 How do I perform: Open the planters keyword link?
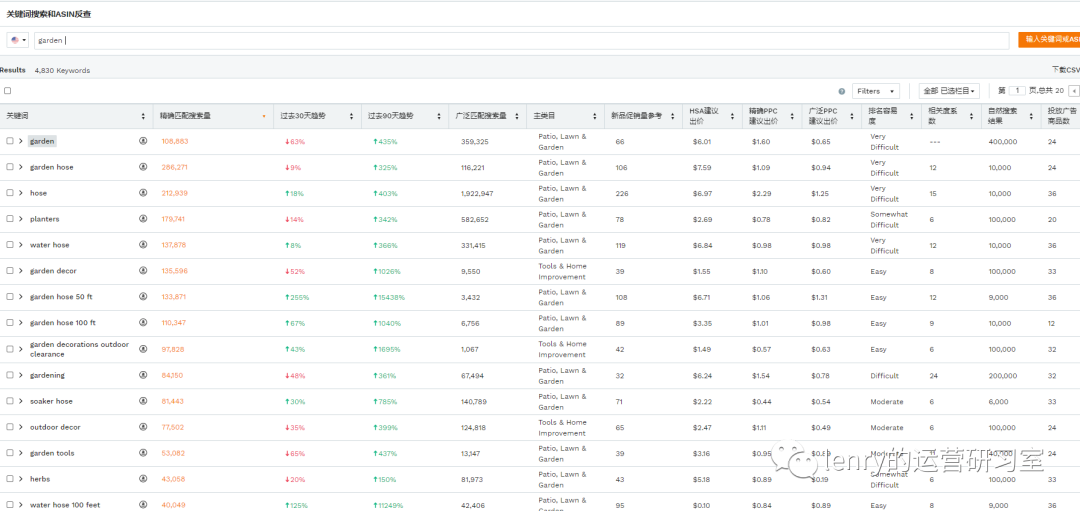[x=44, y=219]
